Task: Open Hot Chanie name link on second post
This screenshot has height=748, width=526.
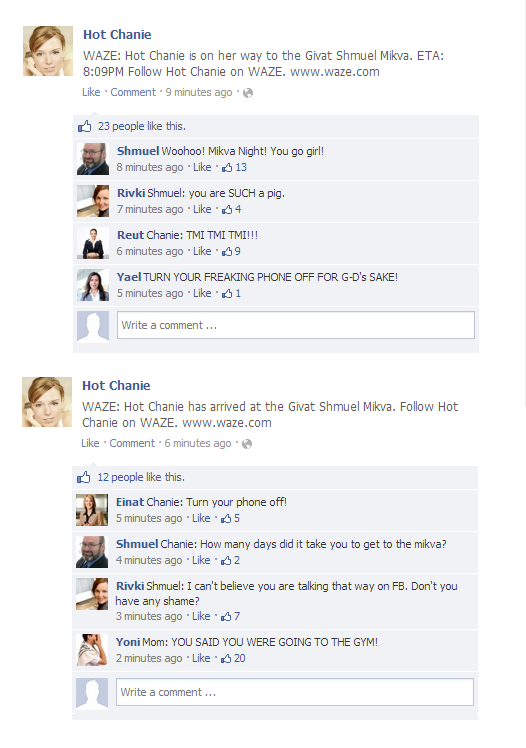Action: 116,385
